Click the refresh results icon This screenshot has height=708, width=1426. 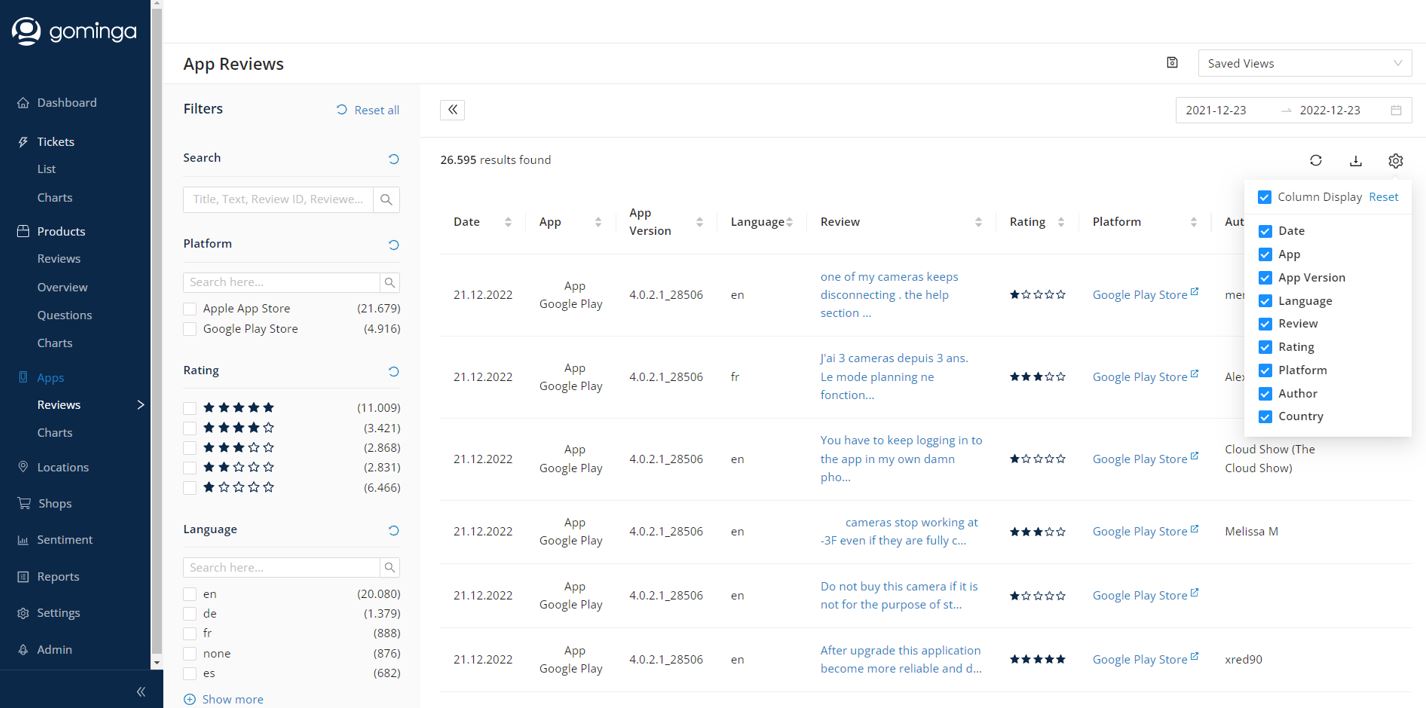1316,161
